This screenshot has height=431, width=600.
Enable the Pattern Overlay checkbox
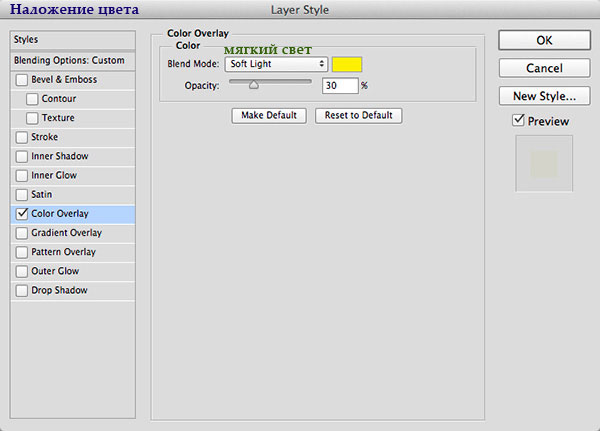tap(21, 252)
